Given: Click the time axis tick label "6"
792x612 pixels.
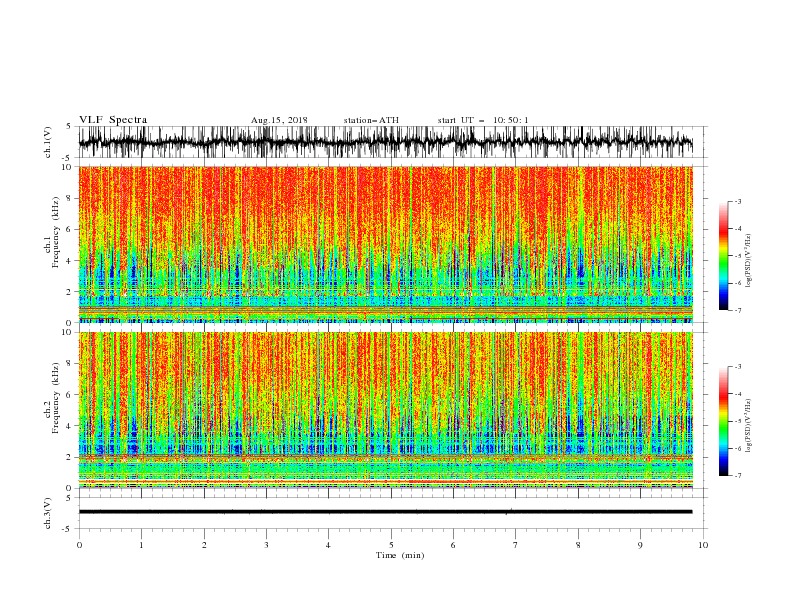Looking at the screenshot, I should point(453,545).
